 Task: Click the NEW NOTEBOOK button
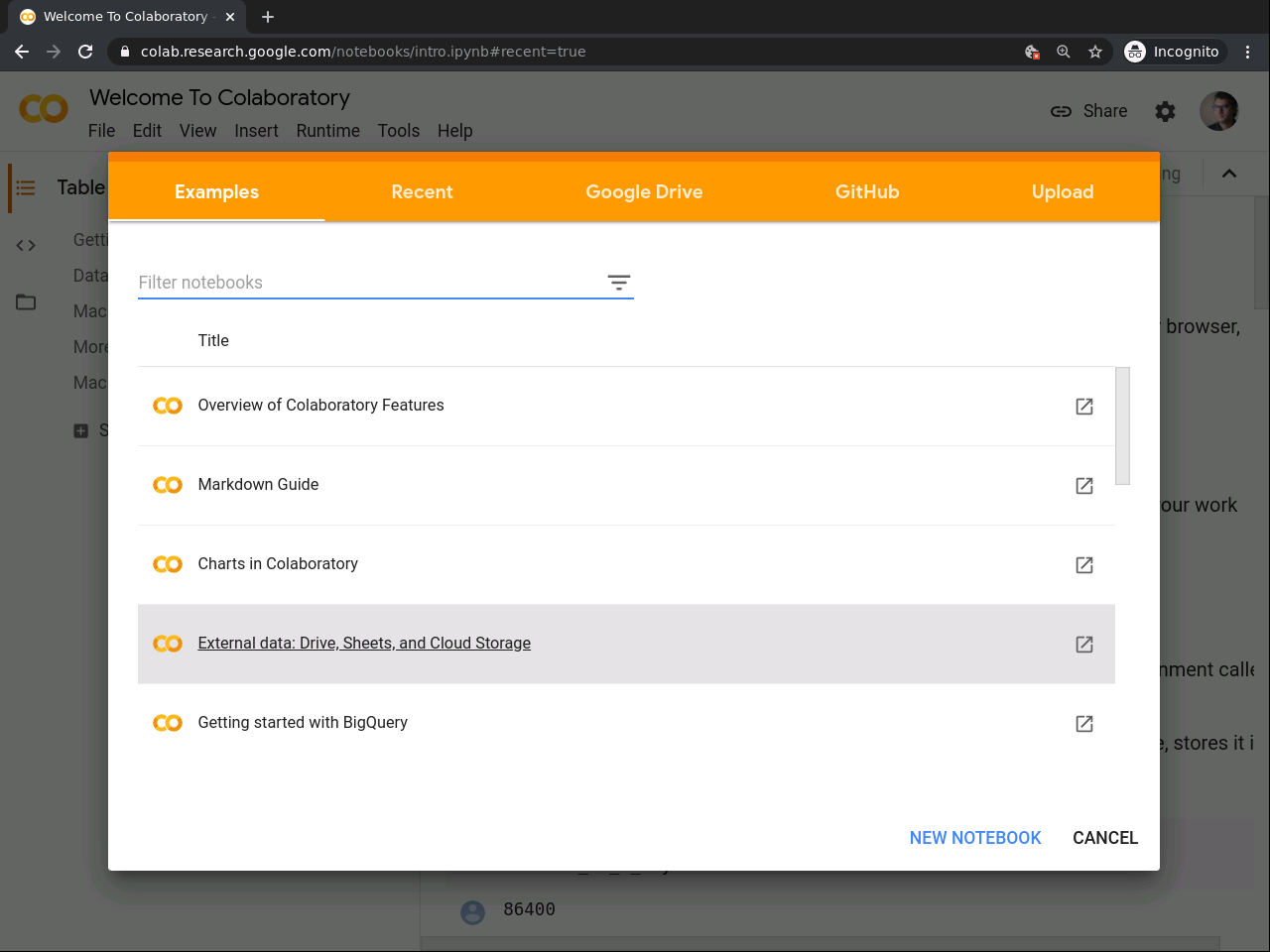[975, 838]
